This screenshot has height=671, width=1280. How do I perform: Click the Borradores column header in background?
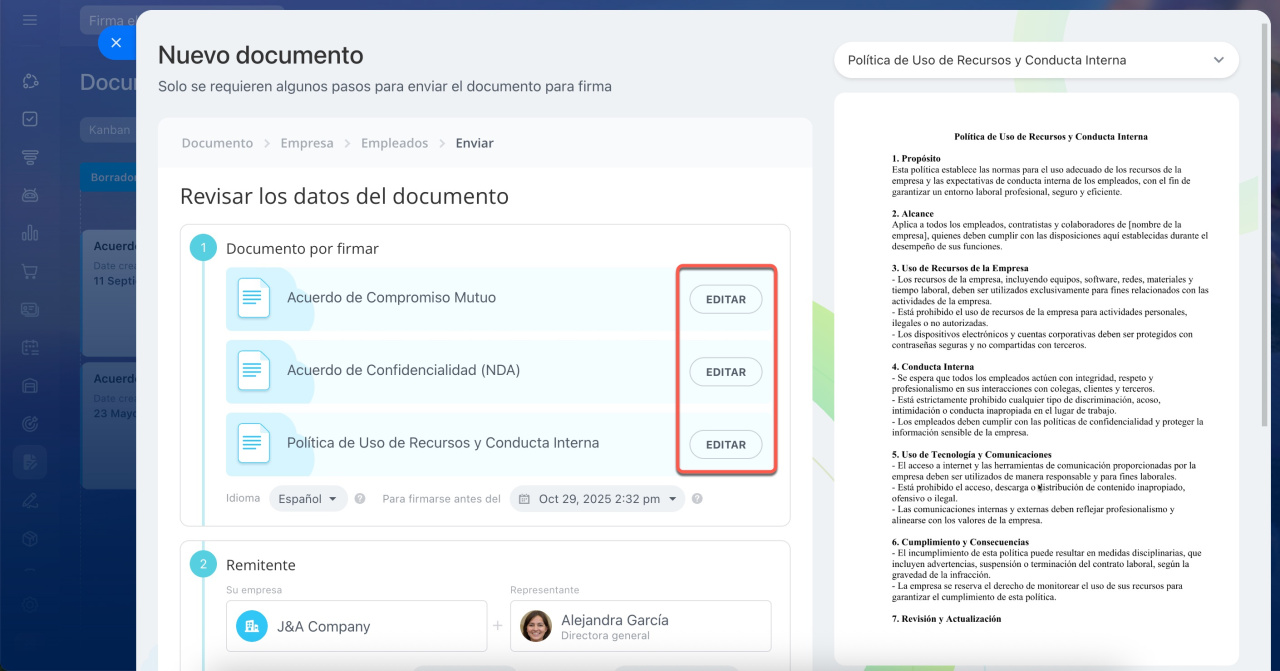108,177
